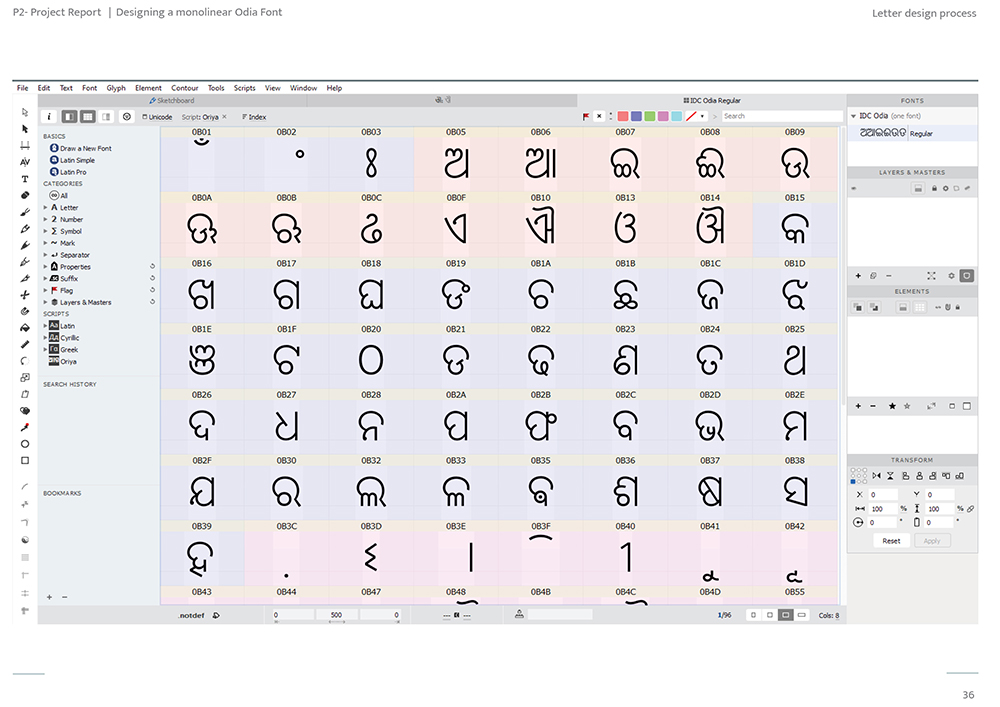Select the Brush tool
Image resolution: width=1000 pixels, height=707 pixels.
(x=25, y=212)
